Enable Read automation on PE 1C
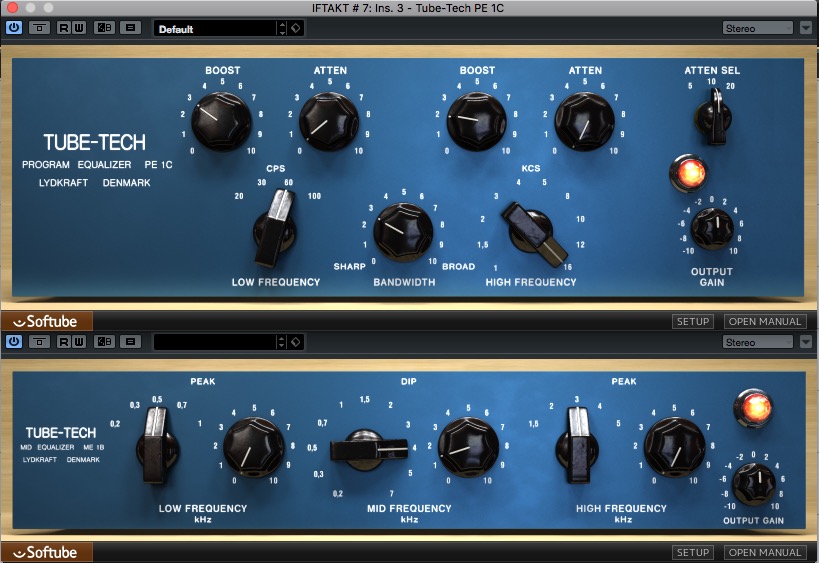The height and width of the screenshot is (563, 819). point(63,28)
